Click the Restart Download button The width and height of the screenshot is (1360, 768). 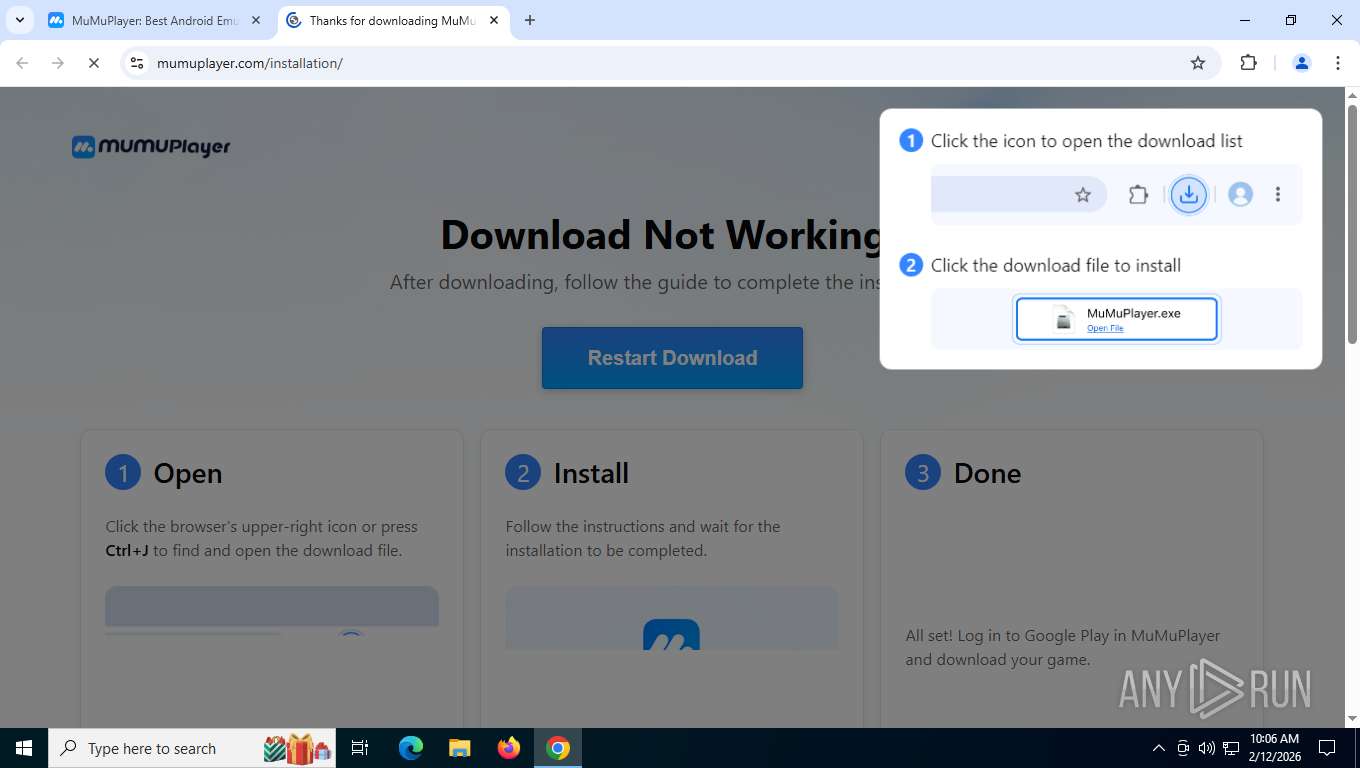[x=672, y=358]
